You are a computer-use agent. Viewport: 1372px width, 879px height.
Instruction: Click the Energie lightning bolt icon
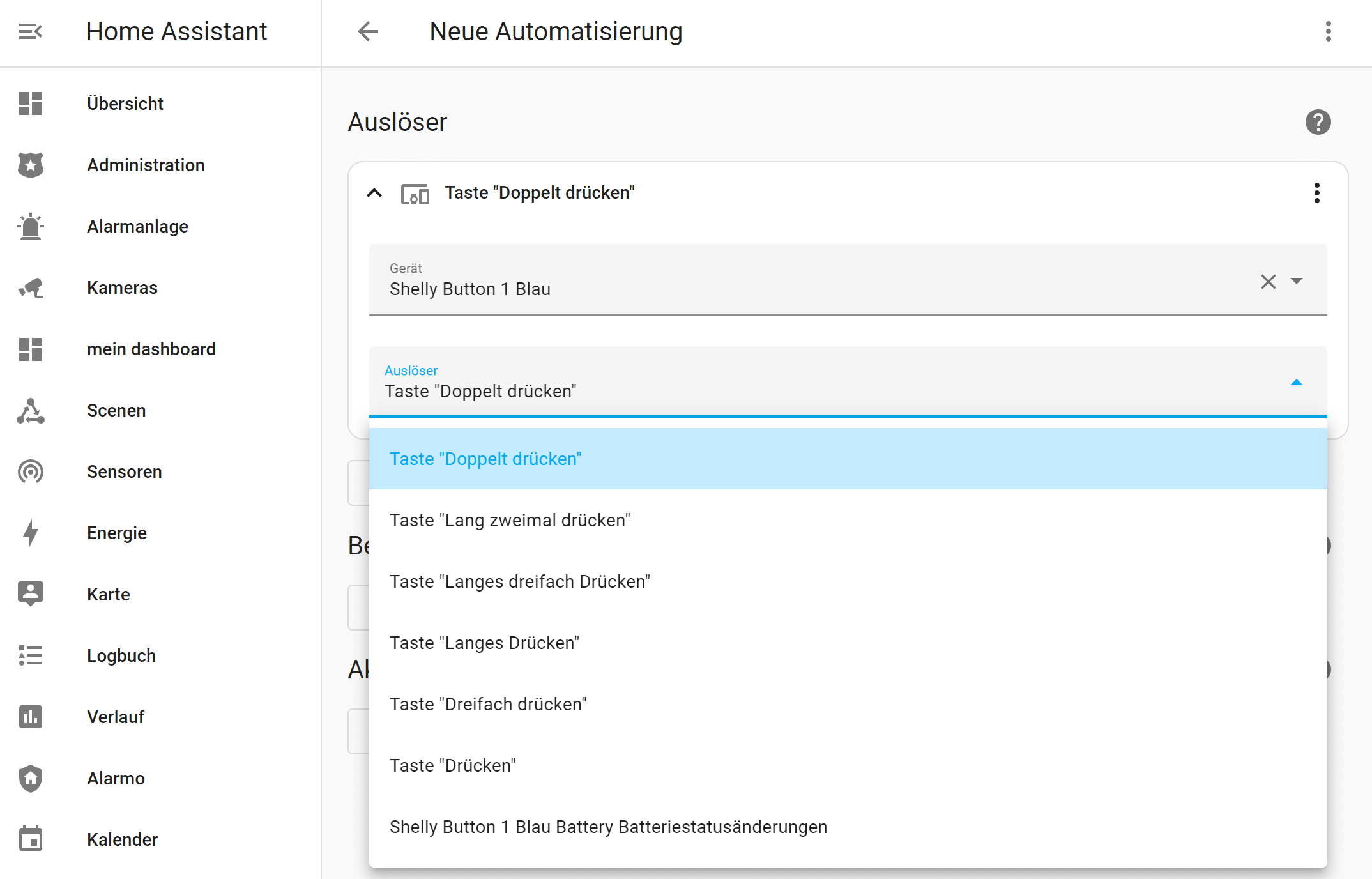pyautogui.click(x=30, y=533)
